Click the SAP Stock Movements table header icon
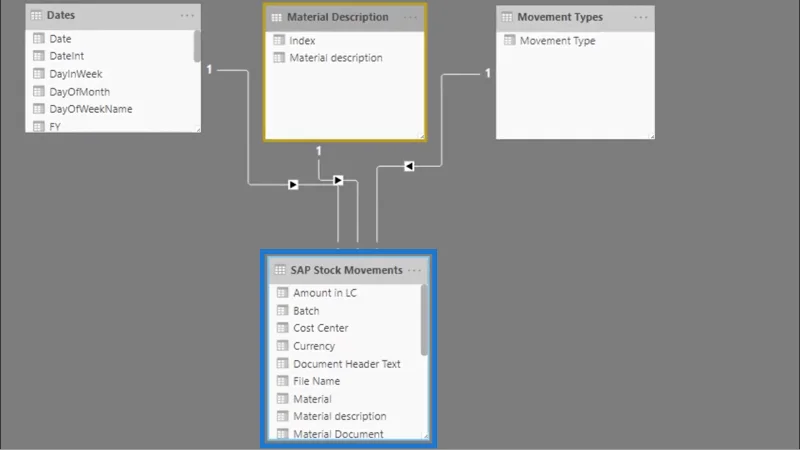Image resolution: width=800 pixels, height=450 pixels. (280, 270)
